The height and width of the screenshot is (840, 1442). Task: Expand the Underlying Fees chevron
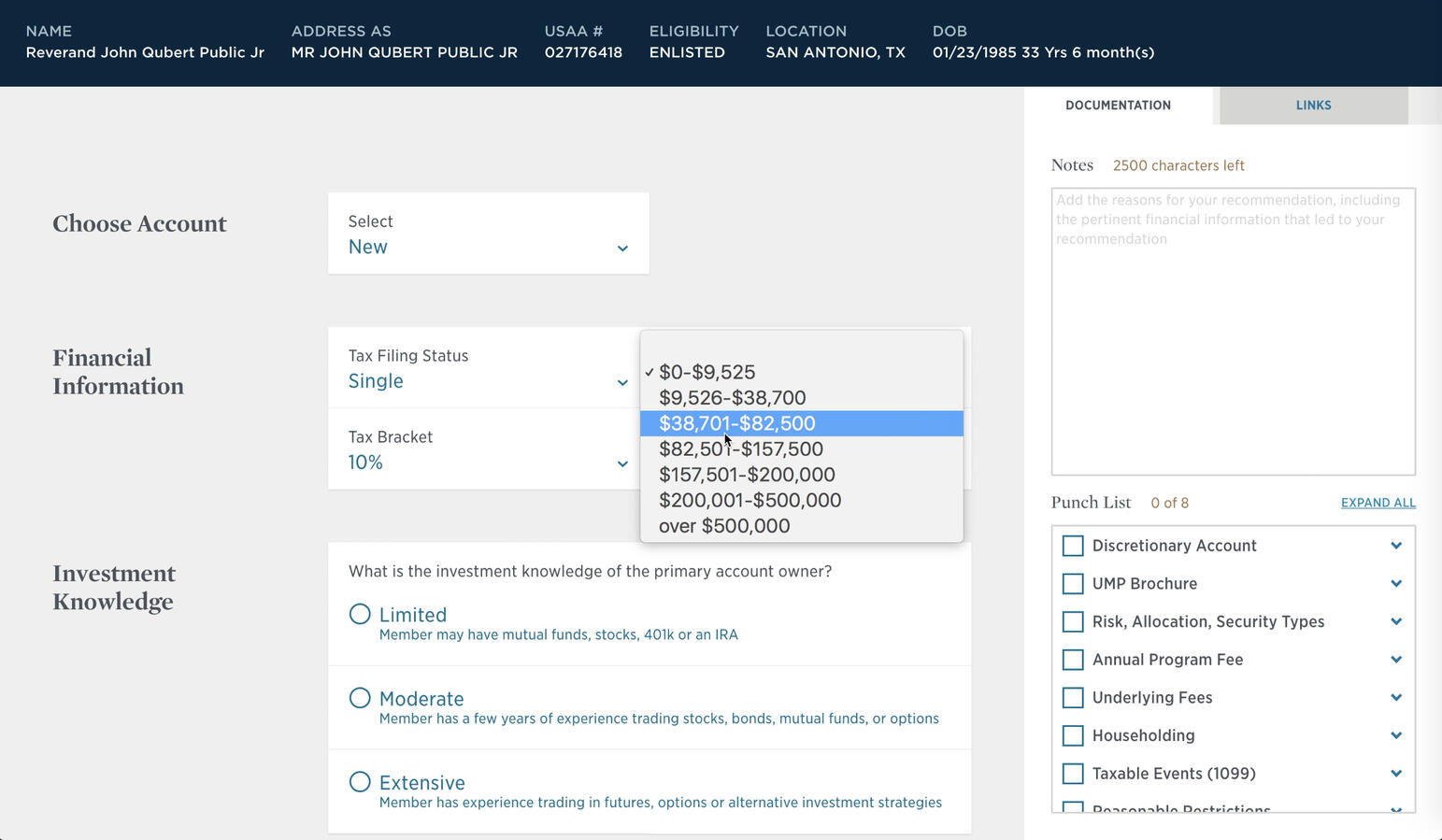1395,698
